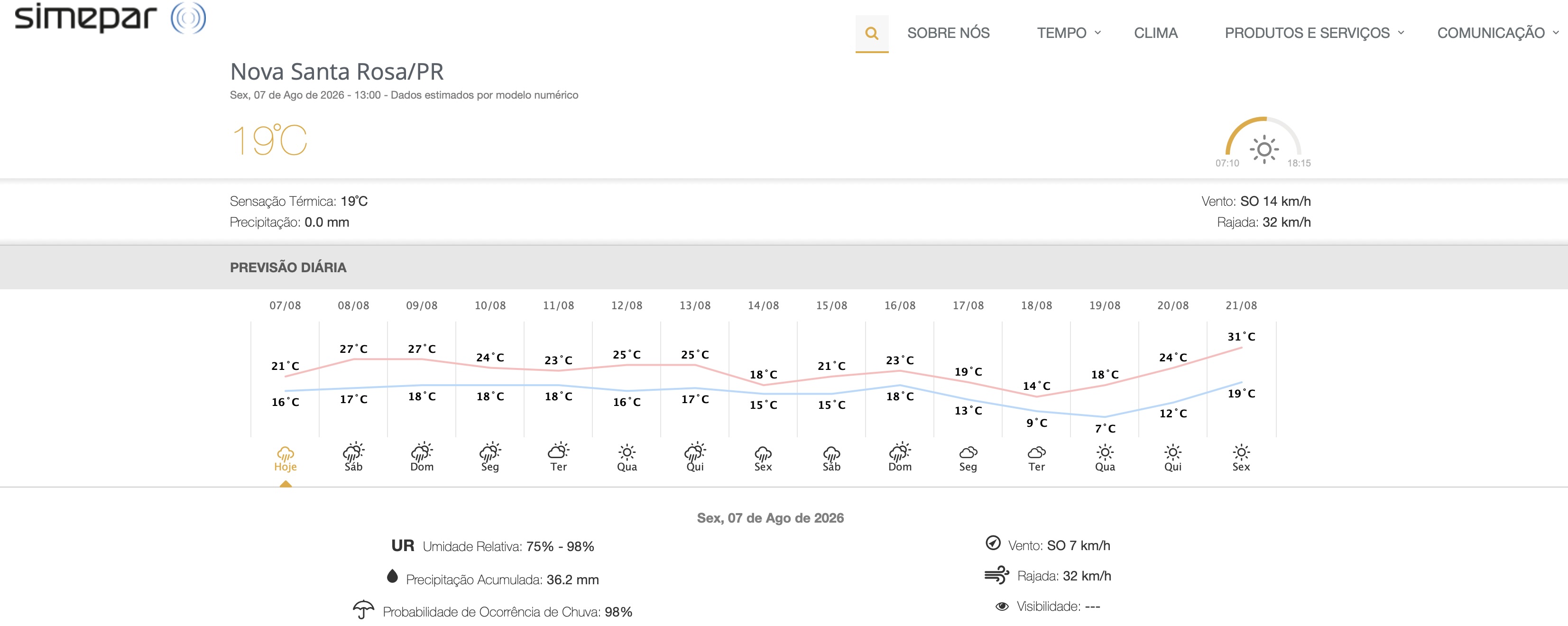Expand the COMUNICAÇÃO chevron

pyautogui.click(x=1556, y=33)
